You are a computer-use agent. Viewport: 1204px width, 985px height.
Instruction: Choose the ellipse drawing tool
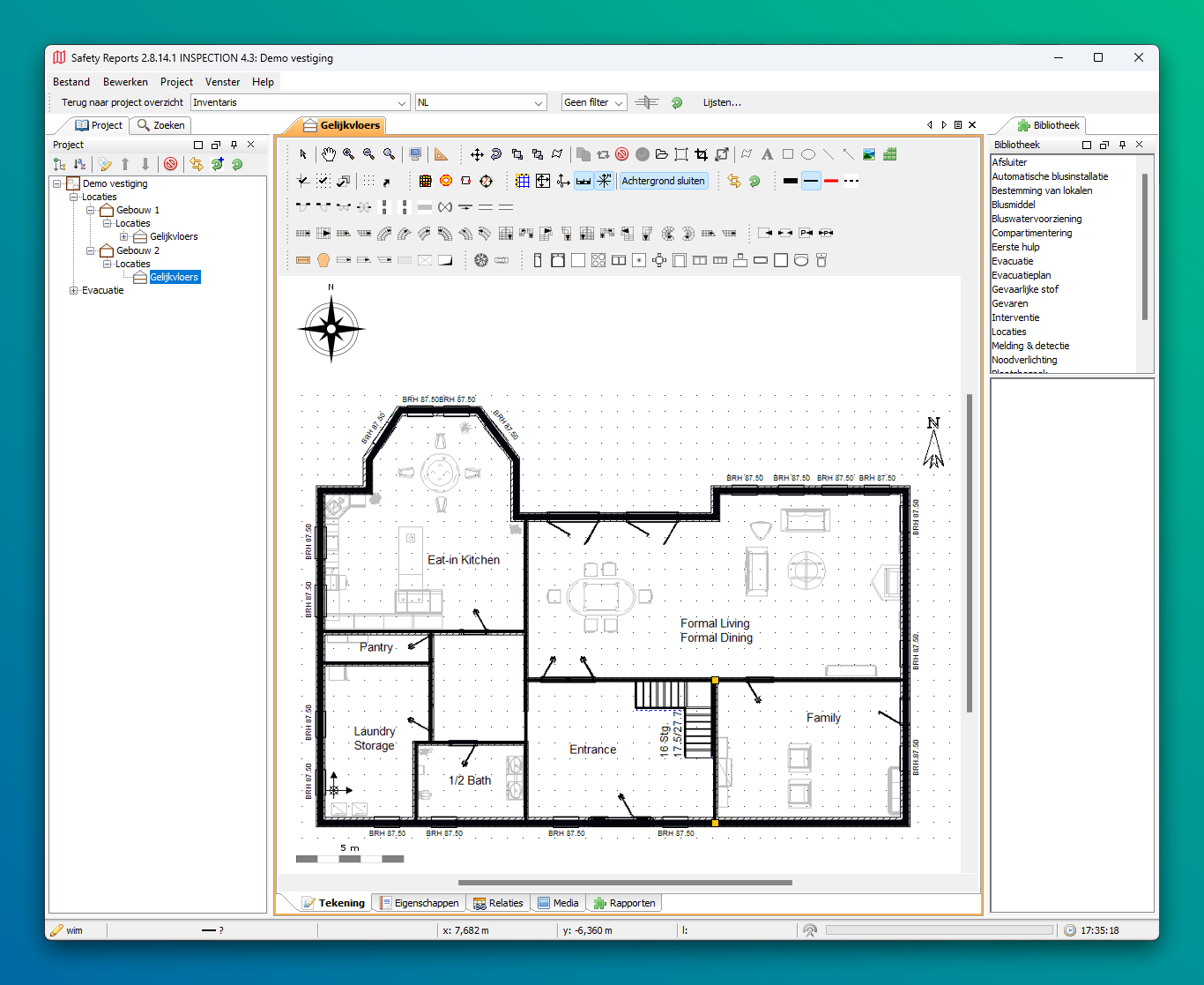click(x=807, y=154)
